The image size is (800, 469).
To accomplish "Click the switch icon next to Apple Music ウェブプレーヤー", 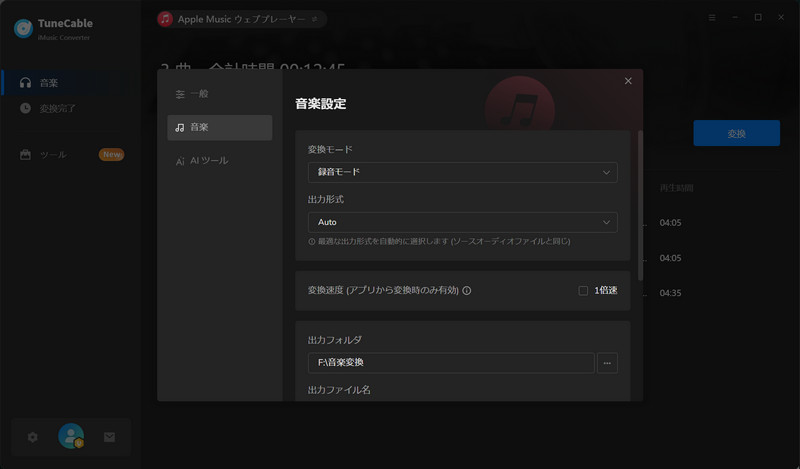I will pyautogui.click(x=315, y=19).
